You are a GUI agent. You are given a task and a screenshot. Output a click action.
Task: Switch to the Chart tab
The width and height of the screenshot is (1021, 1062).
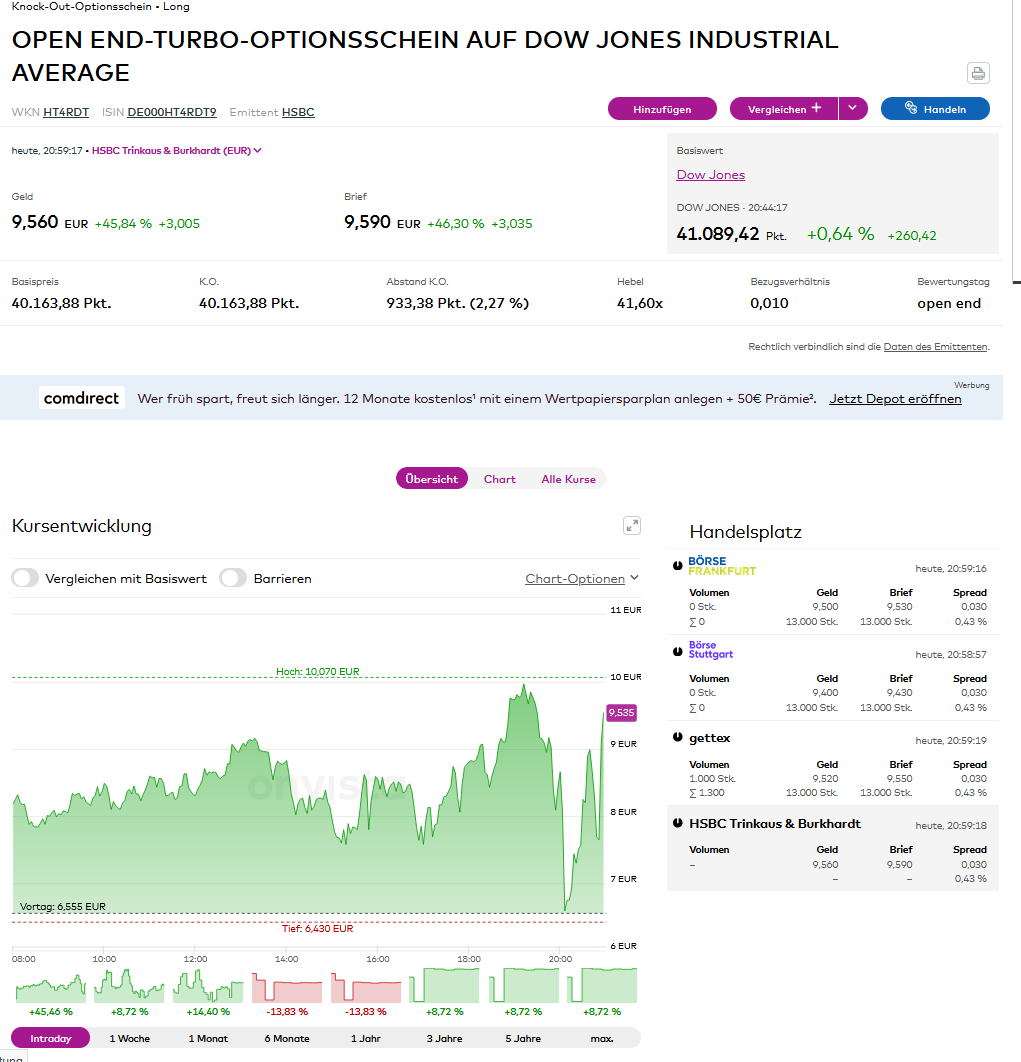(499, 479)
